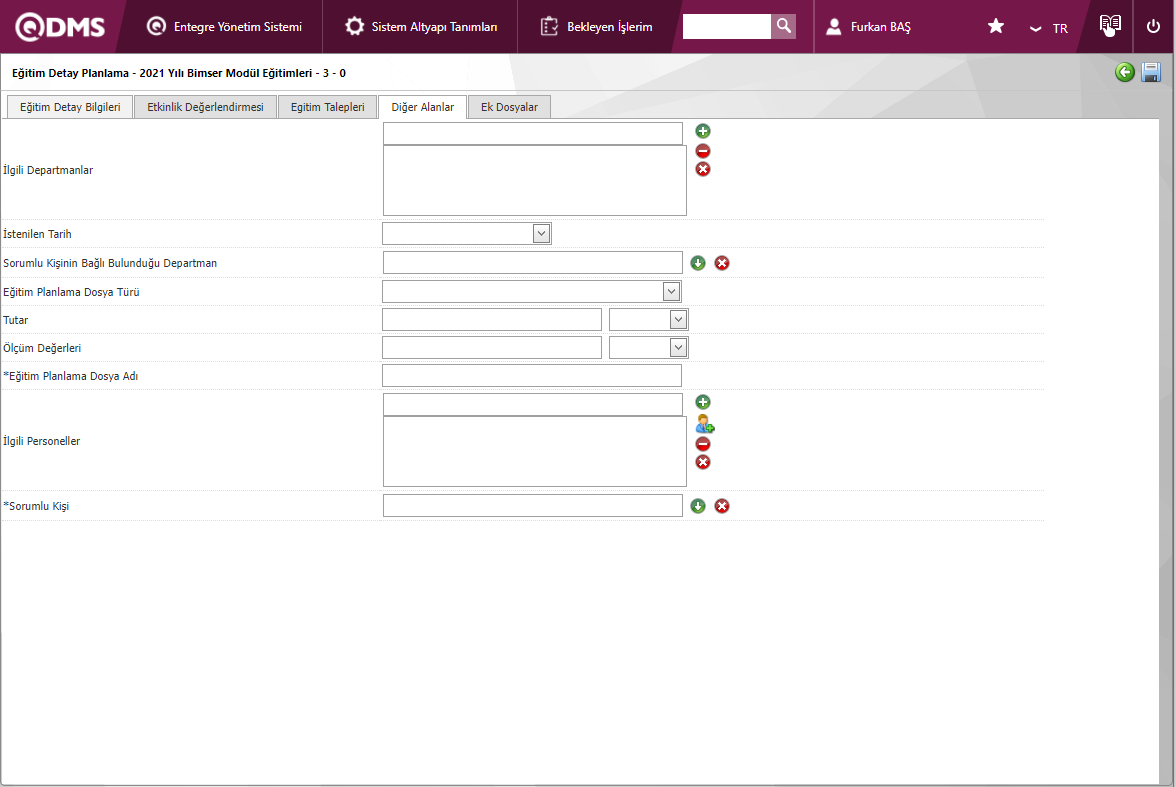Switch to Eğitim Detay Bilgileri tab

[x=70, y=107]
